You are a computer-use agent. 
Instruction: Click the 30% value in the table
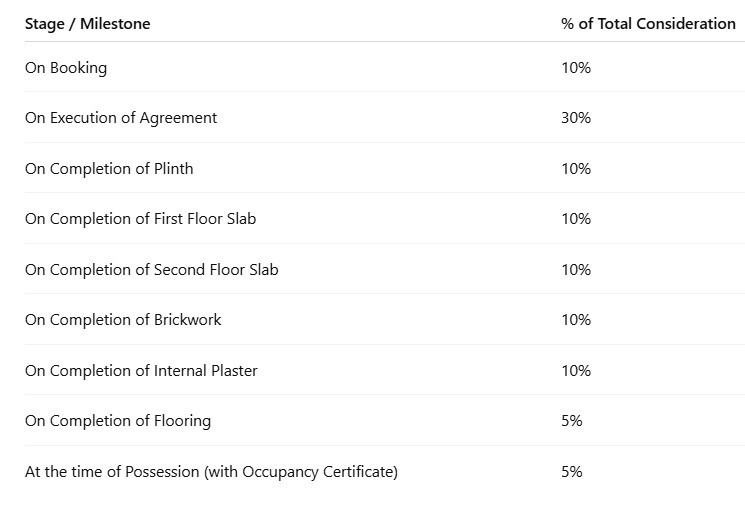576,118
